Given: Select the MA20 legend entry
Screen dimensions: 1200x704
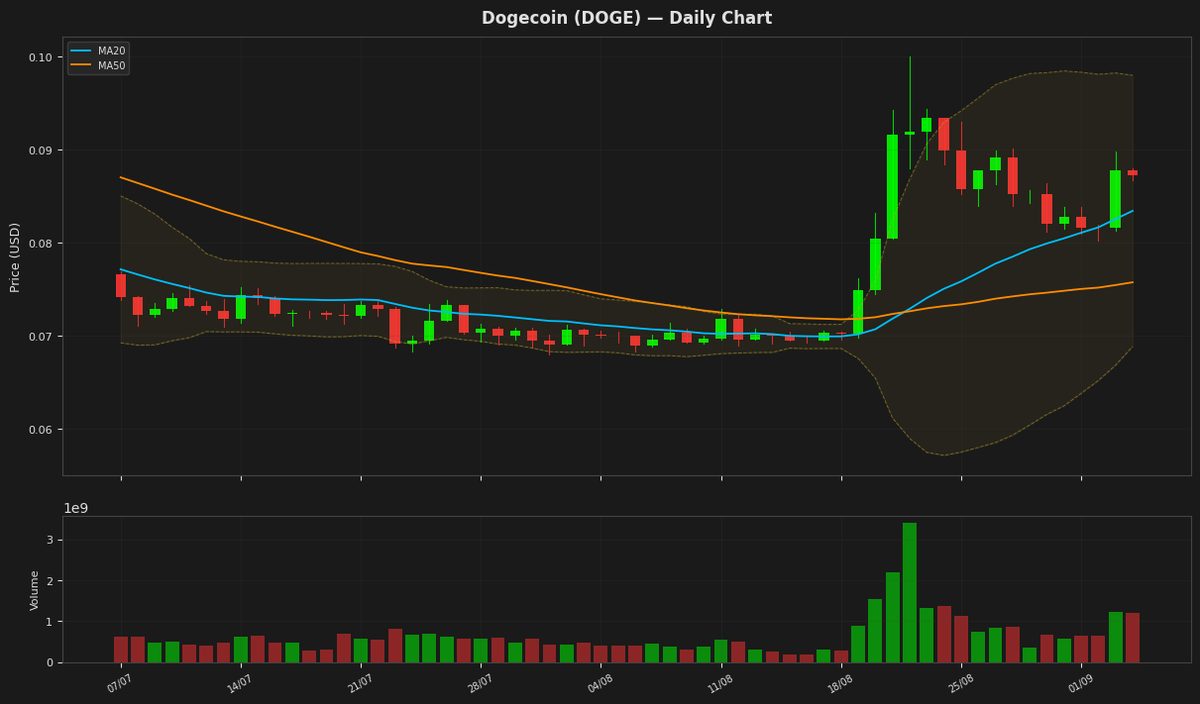Looking at the screenshot, I should coord(98,50).
